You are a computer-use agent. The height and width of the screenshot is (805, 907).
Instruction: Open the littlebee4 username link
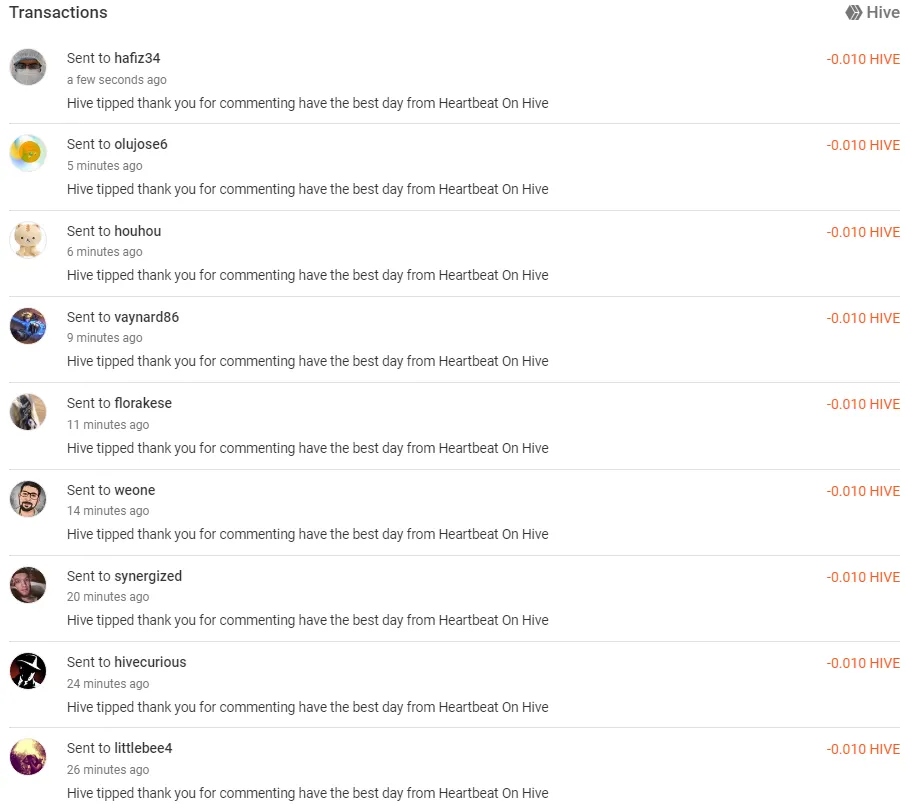[143, 748]
